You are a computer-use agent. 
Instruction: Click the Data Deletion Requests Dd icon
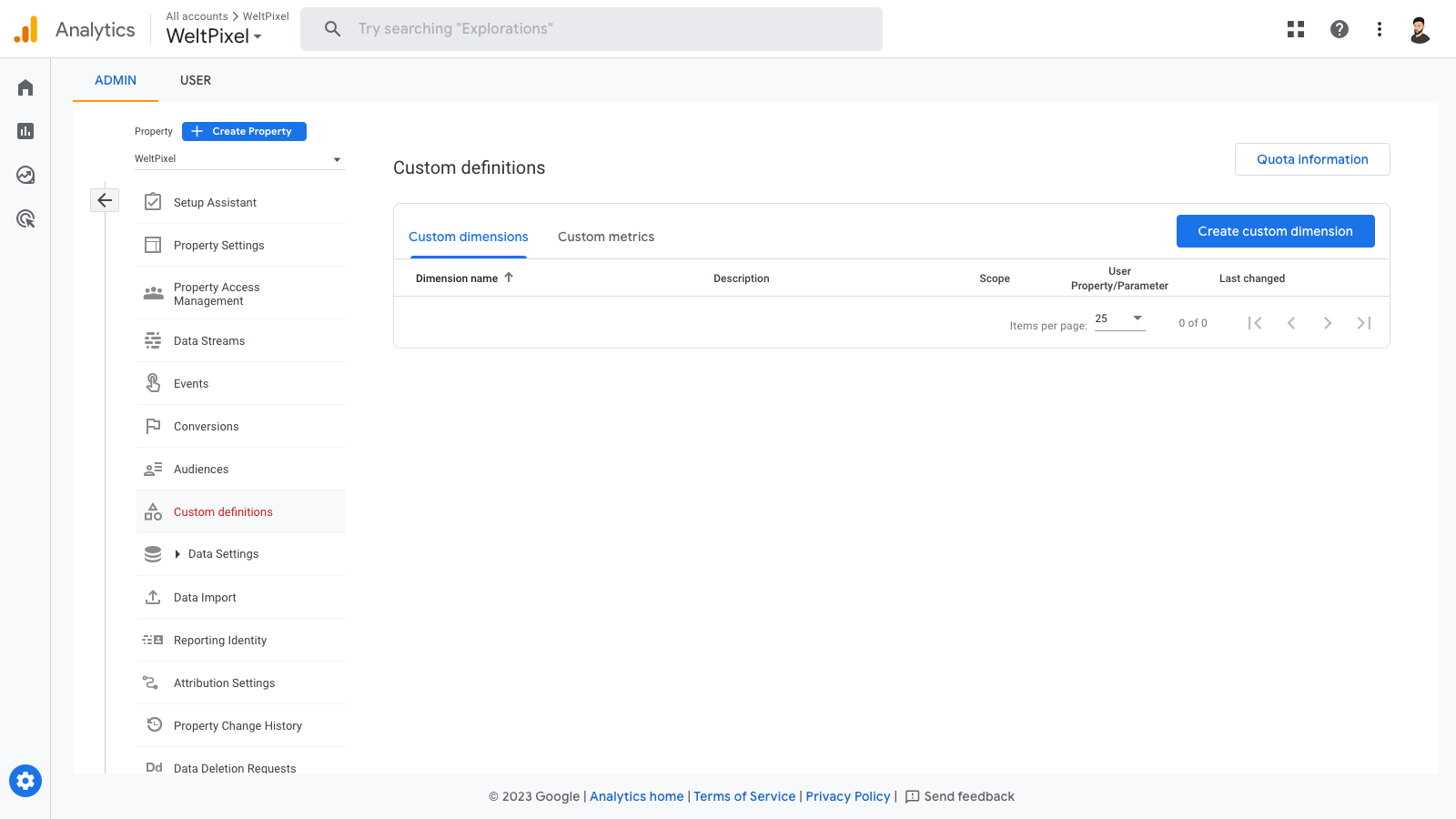click(x=154, y=767)
